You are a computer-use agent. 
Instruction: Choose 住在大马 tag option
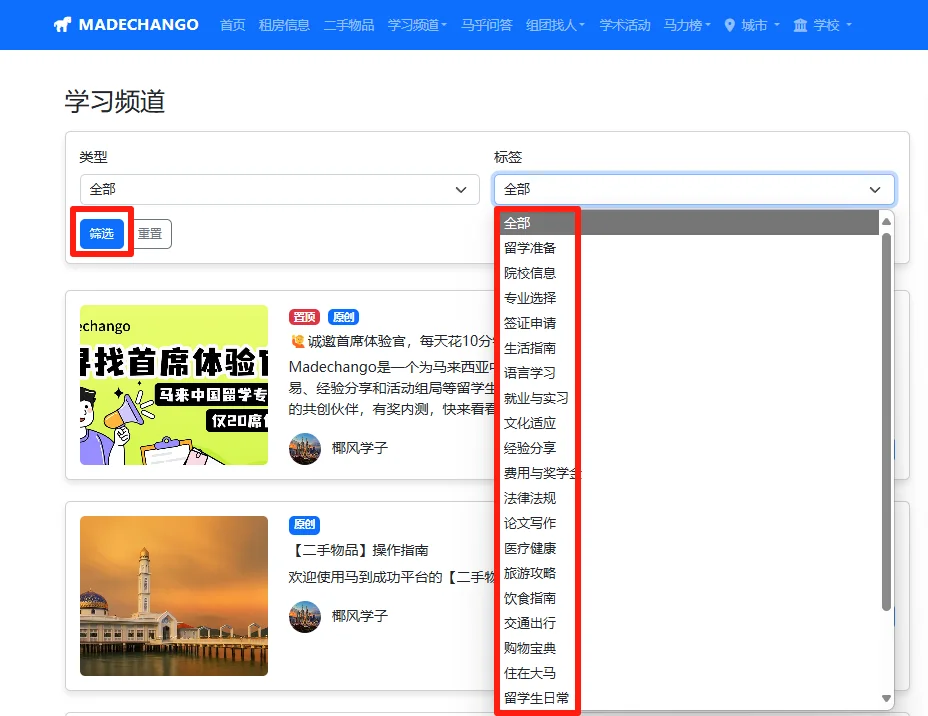689,673
